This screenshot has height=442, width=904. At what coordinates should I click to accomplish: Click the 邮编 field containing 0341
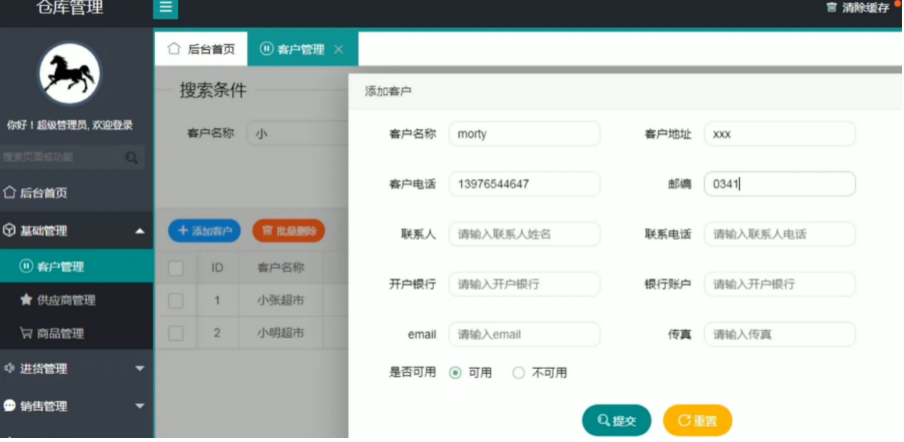(779, 184)
